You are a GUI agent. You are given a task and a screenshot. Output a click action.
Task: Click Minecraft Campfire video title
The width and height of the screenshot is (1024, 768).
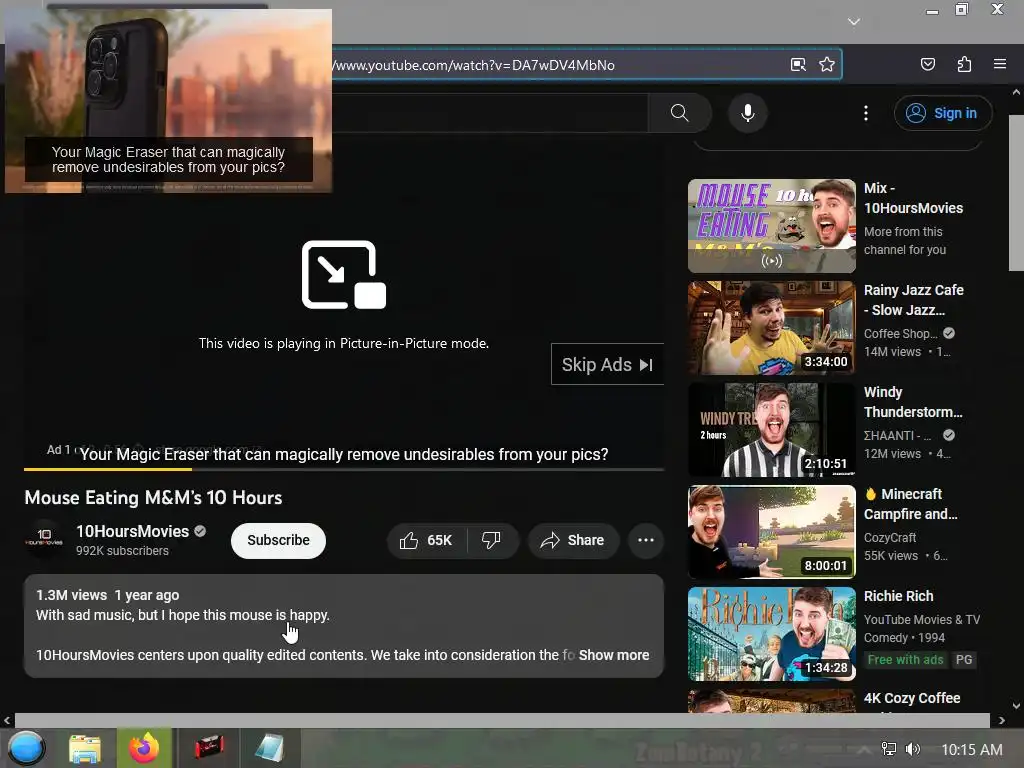[x=910, y=504]
